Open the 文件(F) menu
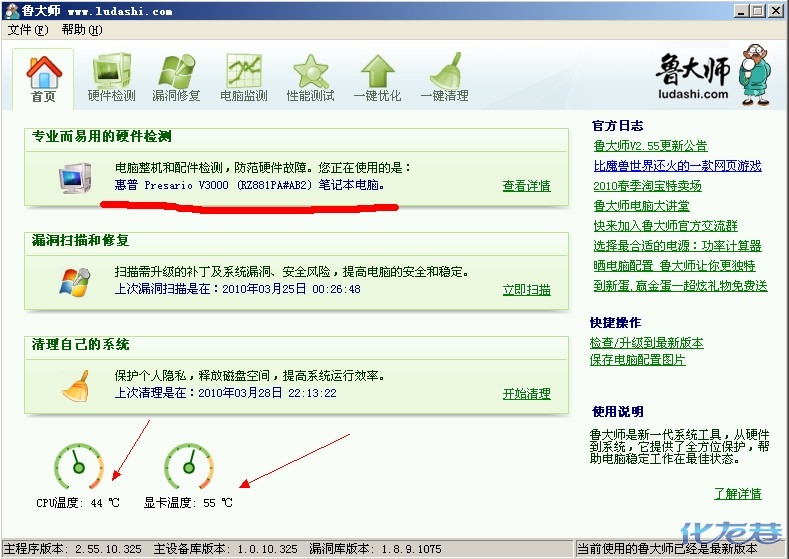789x559 pixels. coord(27,30)
